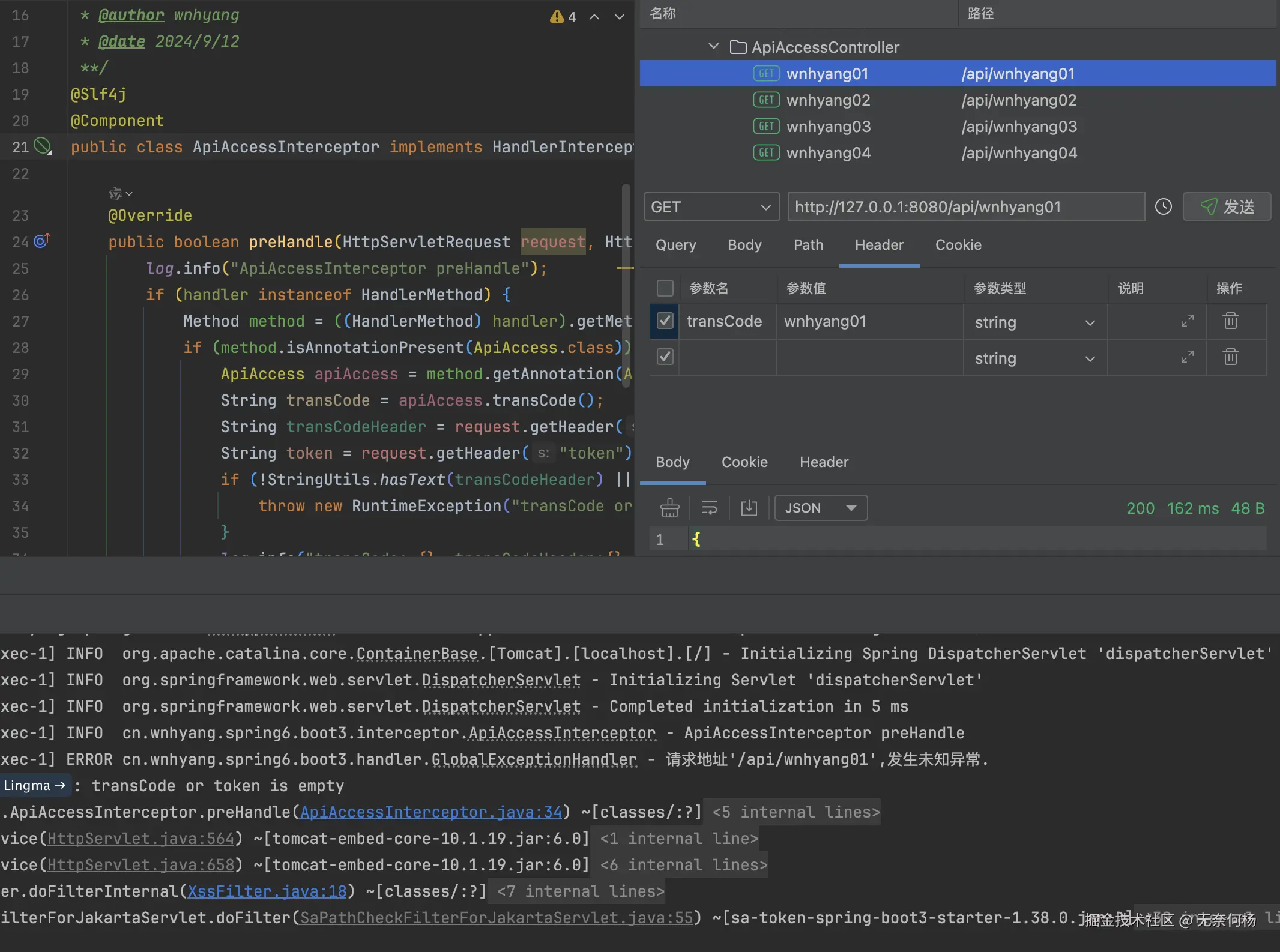Image resolution: width=1280 pixels, height=952 pixels.
Task: Click the request URL input field
Action: point(965,207)
